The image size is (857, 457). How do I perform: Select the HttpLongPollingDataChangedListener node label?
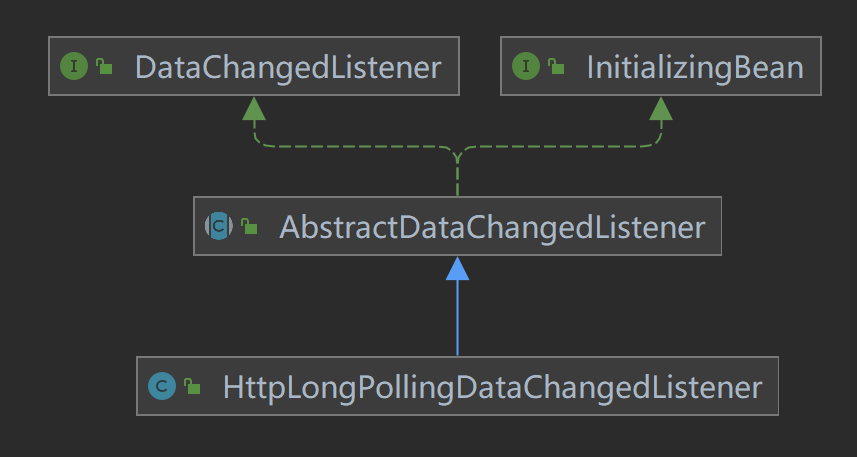[x=492, y=386]
